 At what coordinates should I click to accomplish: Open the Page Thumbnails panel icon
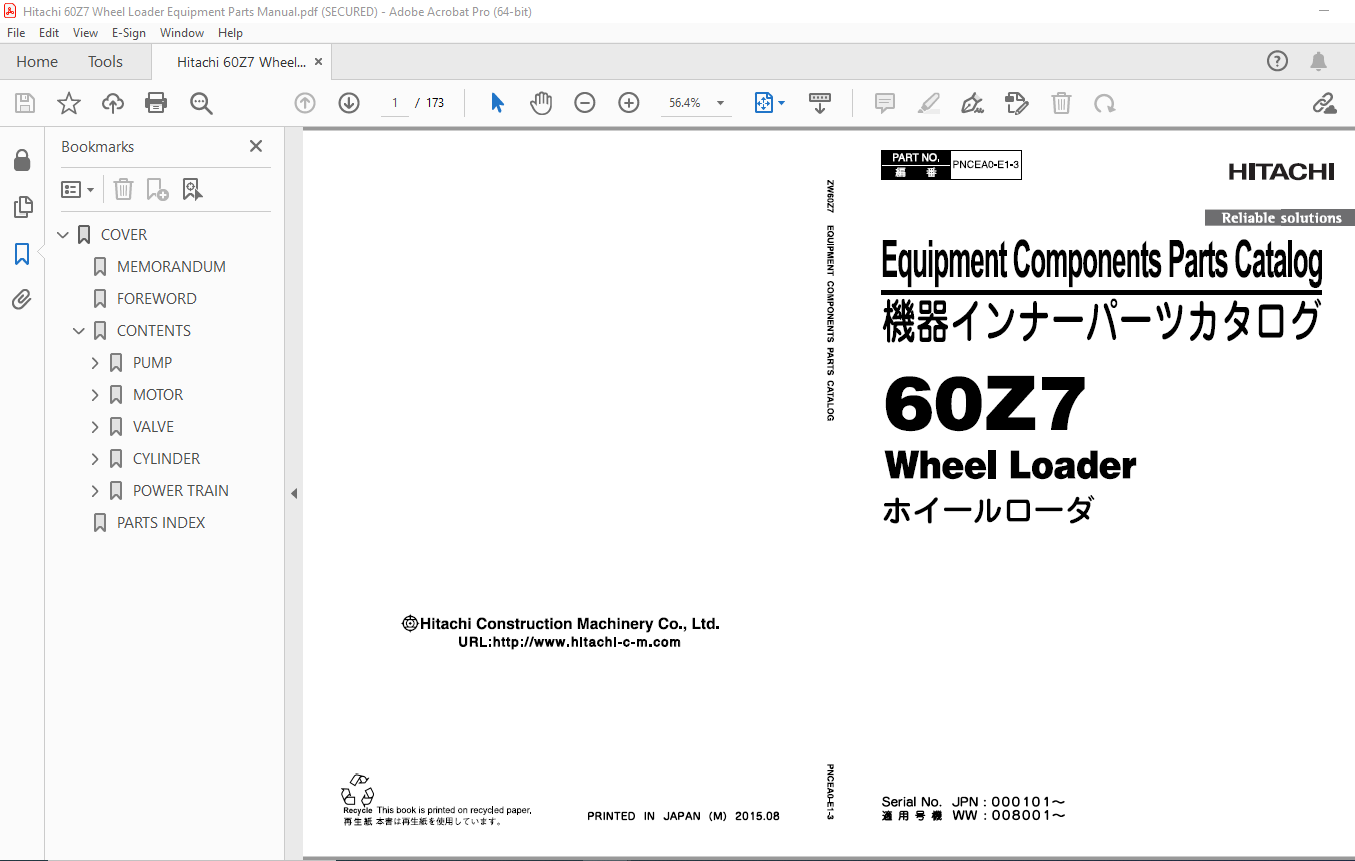[x=22, y=207]
